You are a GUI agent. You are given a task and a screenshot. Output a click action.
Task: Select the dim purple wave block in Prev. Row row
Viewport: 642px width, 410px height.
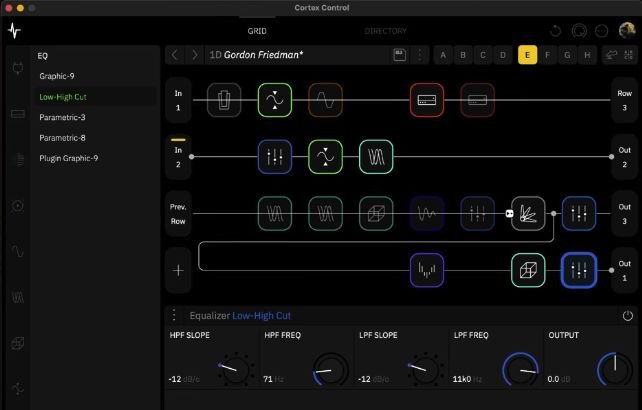[x=427, y=213]
